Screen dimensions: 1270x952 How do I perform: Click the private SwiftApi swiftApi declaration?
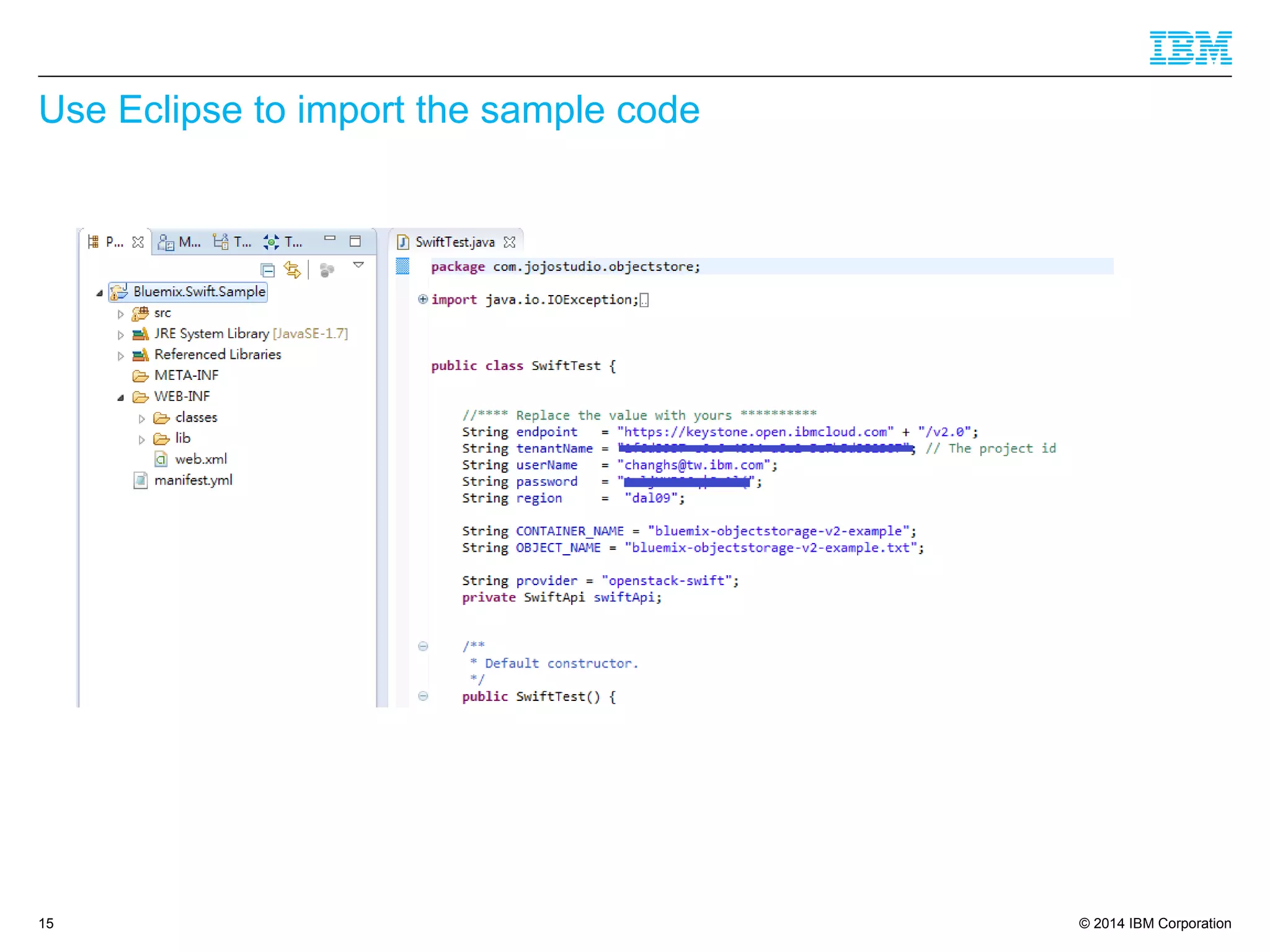(562, 597)
